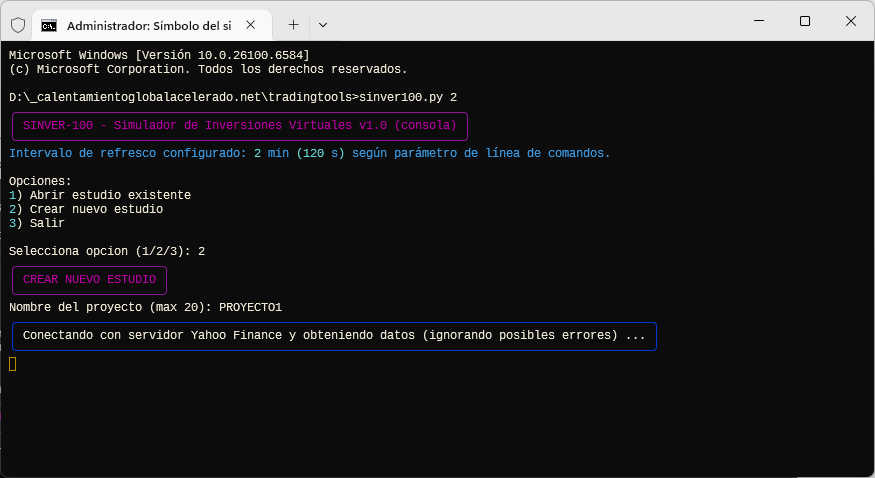Expand the new tab profile dropdown chevron
The image size is (875, 478).
tap(323, 24)
